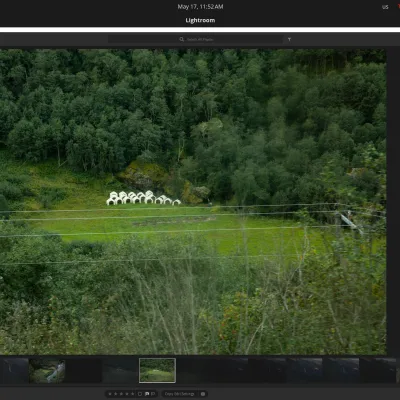Click the Lightroom window title

[200, 20]
